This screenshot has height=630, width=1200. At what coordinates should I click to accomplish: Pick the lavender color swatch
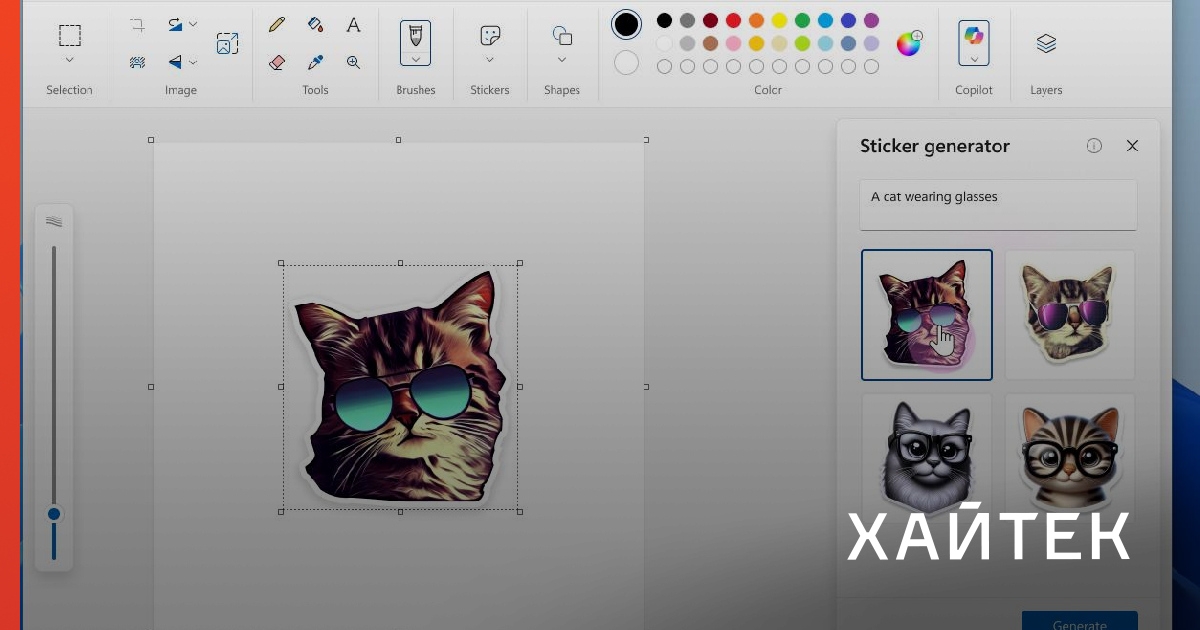coord(871,43)
